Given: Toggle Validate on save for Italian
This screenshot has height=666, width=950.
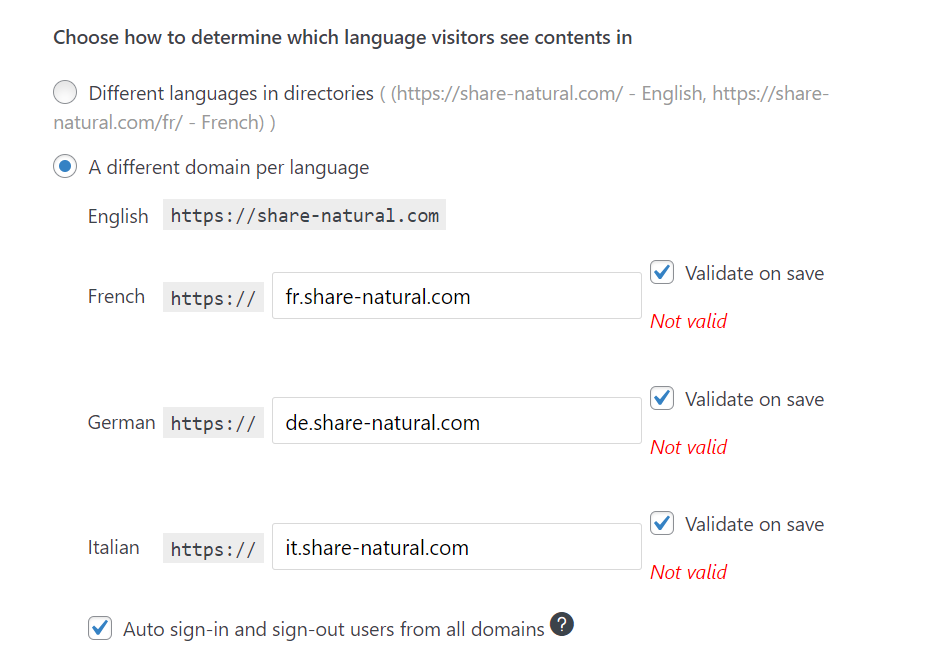Looking at the screenshot, I should 662,523.
